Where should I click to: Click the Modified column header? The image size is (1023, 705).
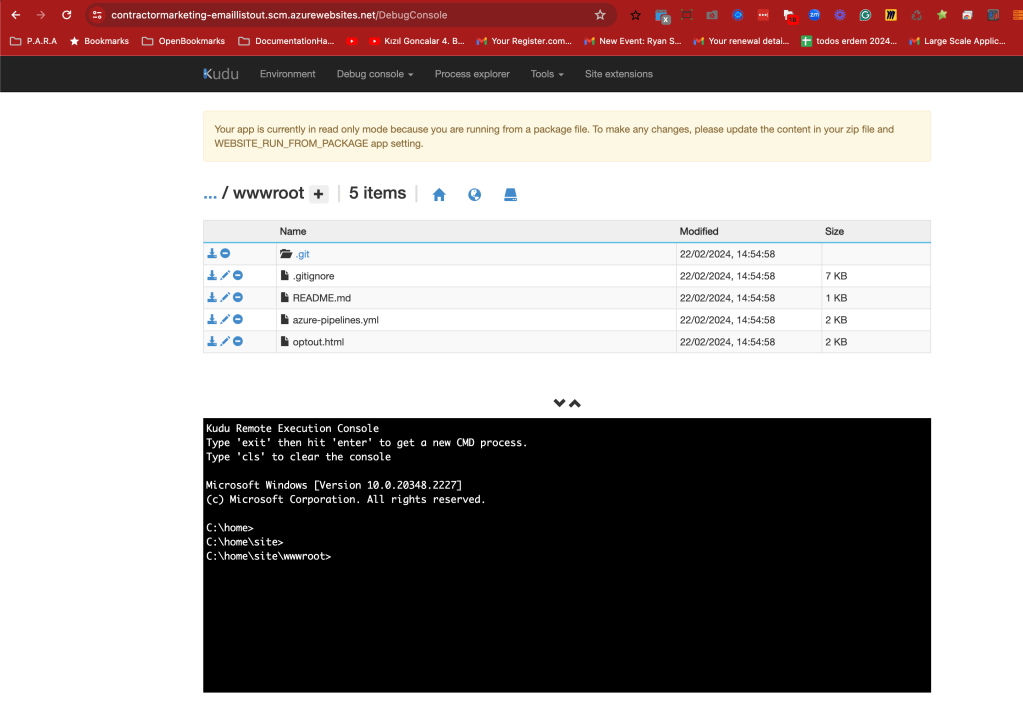[699, 232]
